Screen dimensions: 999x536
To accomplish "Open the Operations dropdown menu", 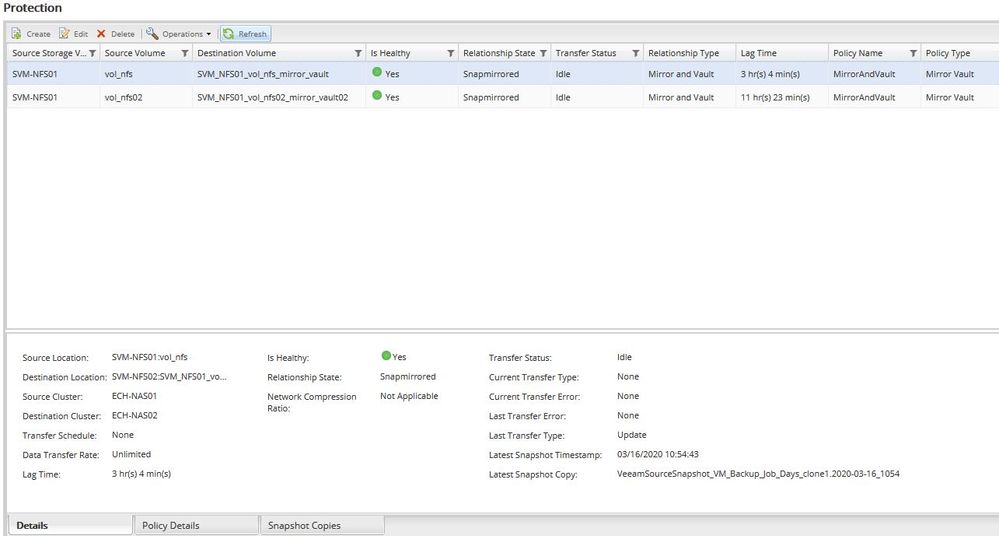I will click(x=180, y=34).
